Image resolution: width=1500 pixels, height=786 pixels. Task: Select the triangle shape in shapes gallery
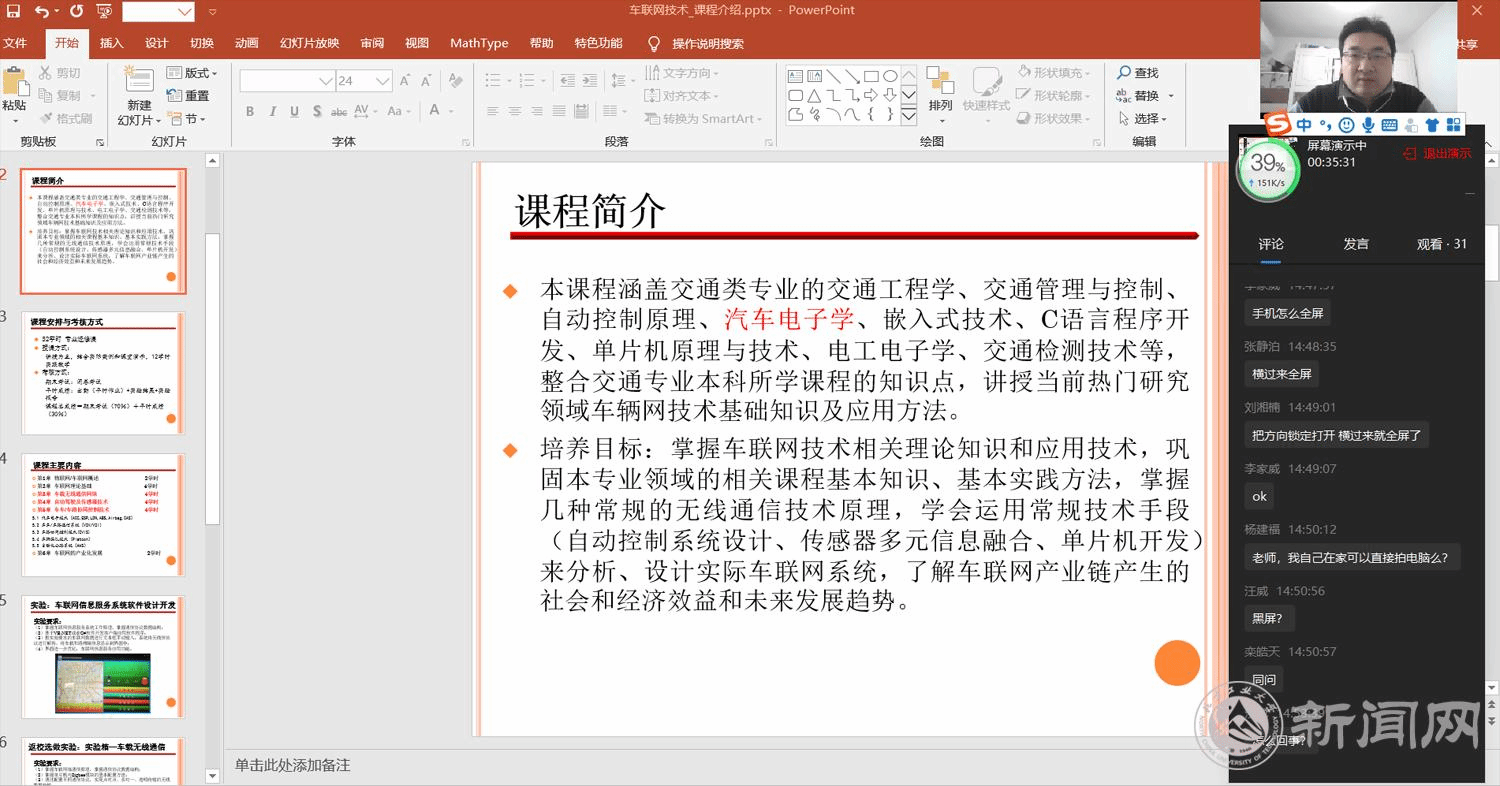click(x=814, y=96)
